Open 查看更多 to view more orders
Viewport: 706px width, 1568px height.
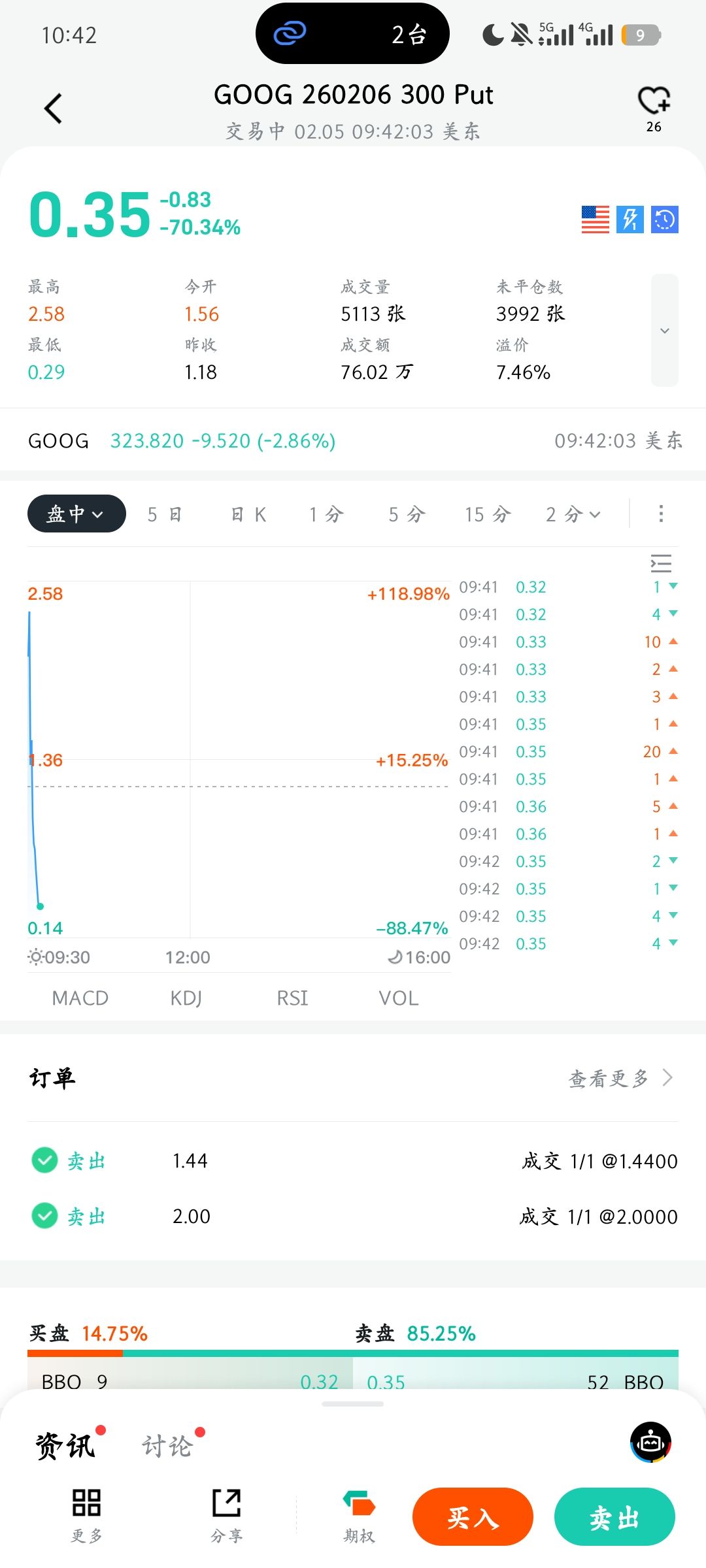(x=620, y=1078)
